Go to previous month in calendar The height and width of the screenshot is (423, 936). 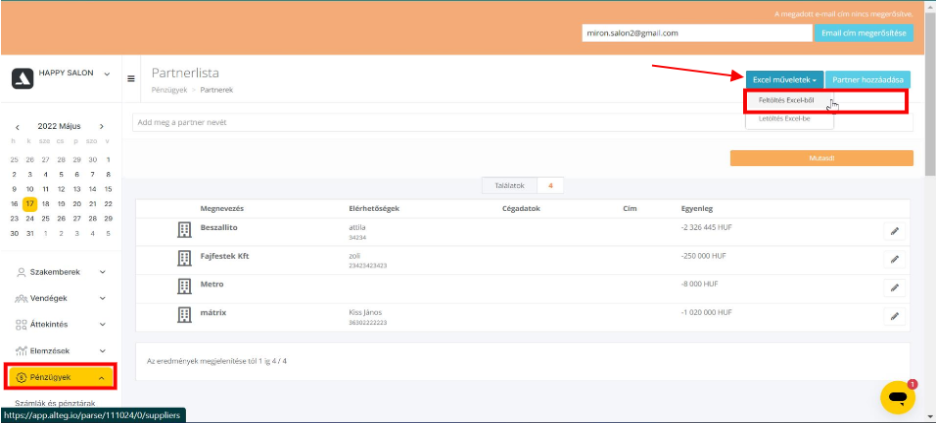click(17, 127)
